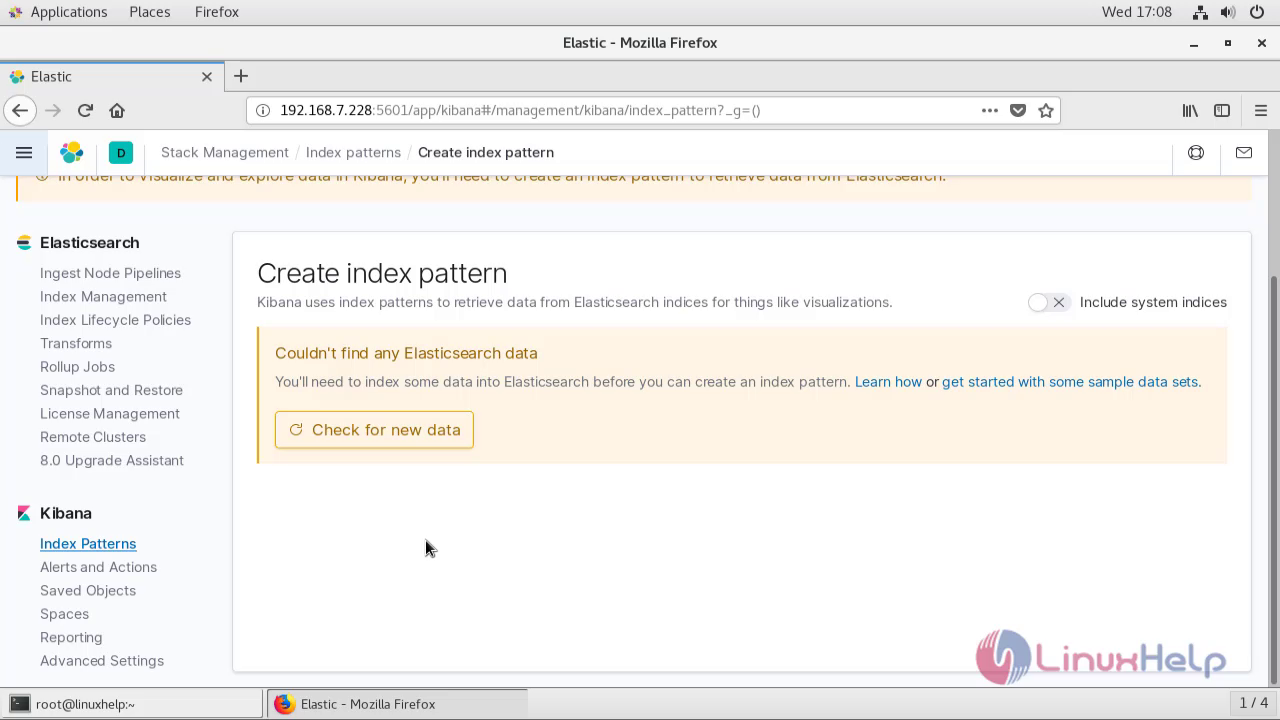Open Advanced Settings

click(102, 661)
